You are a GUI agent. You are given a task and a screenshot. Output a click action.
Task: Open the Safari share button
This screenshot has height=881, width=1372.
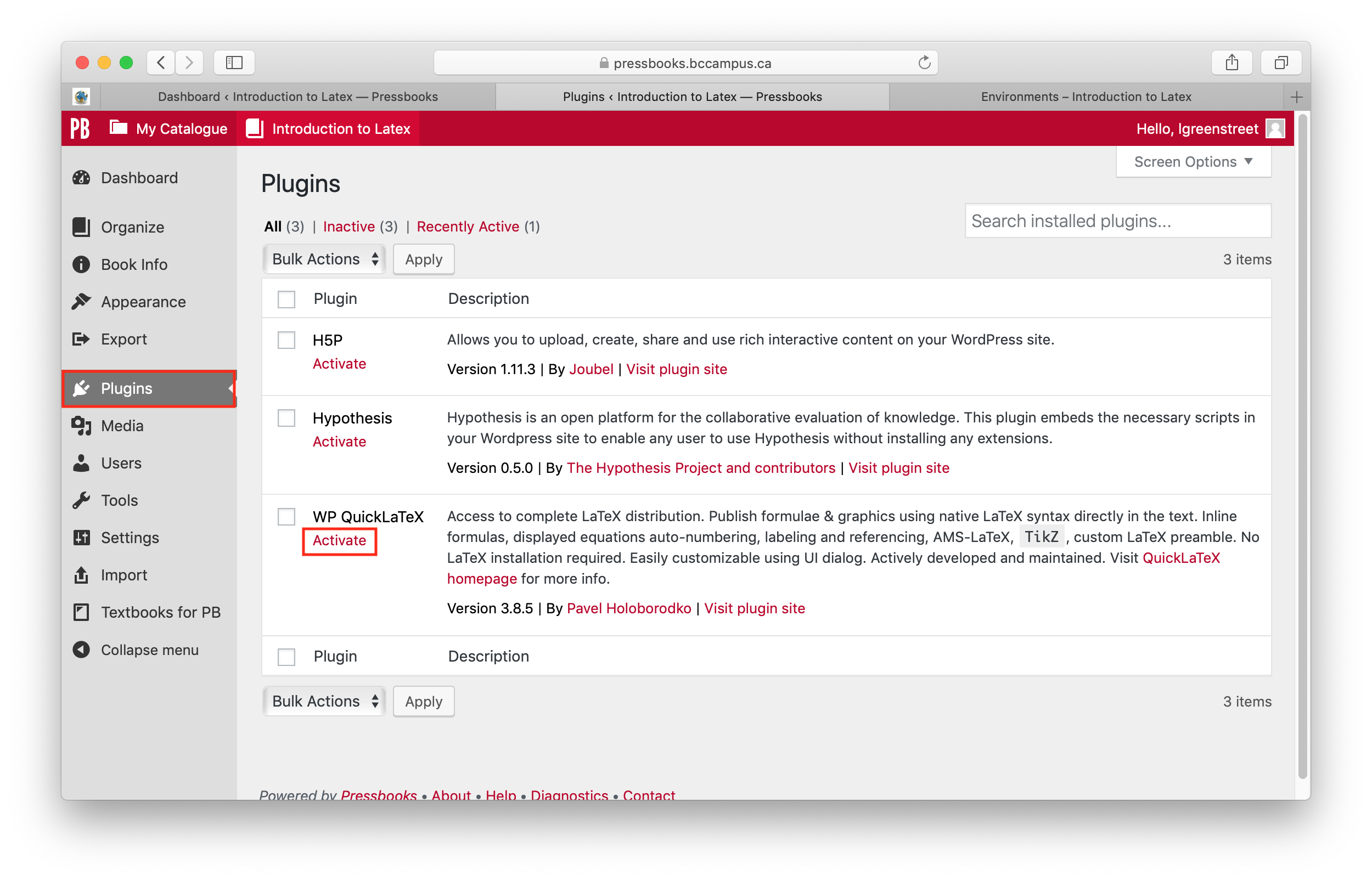coord(1232,63)
